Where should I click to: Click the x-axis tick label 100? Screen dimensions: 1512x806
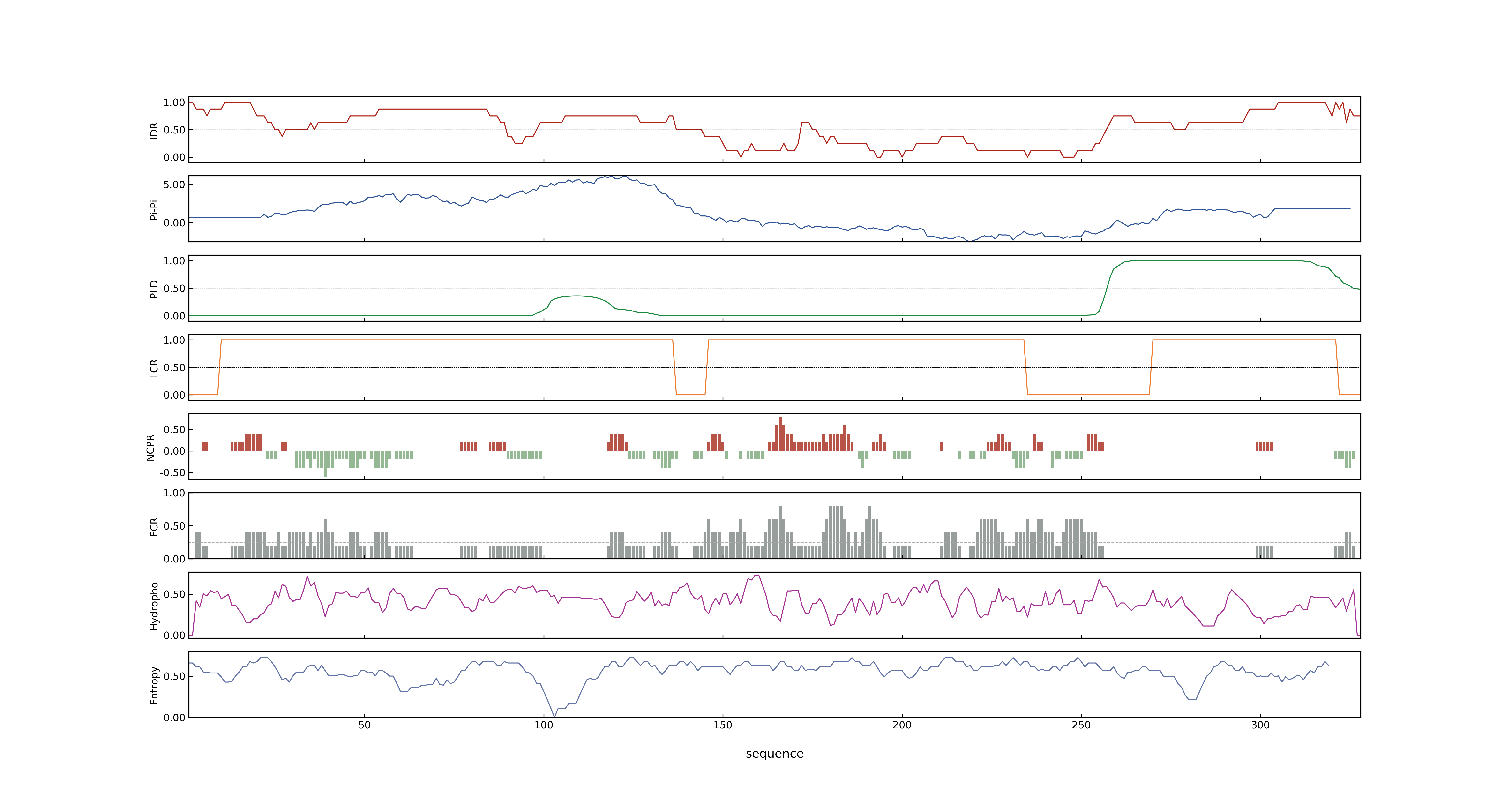[544, 725]
